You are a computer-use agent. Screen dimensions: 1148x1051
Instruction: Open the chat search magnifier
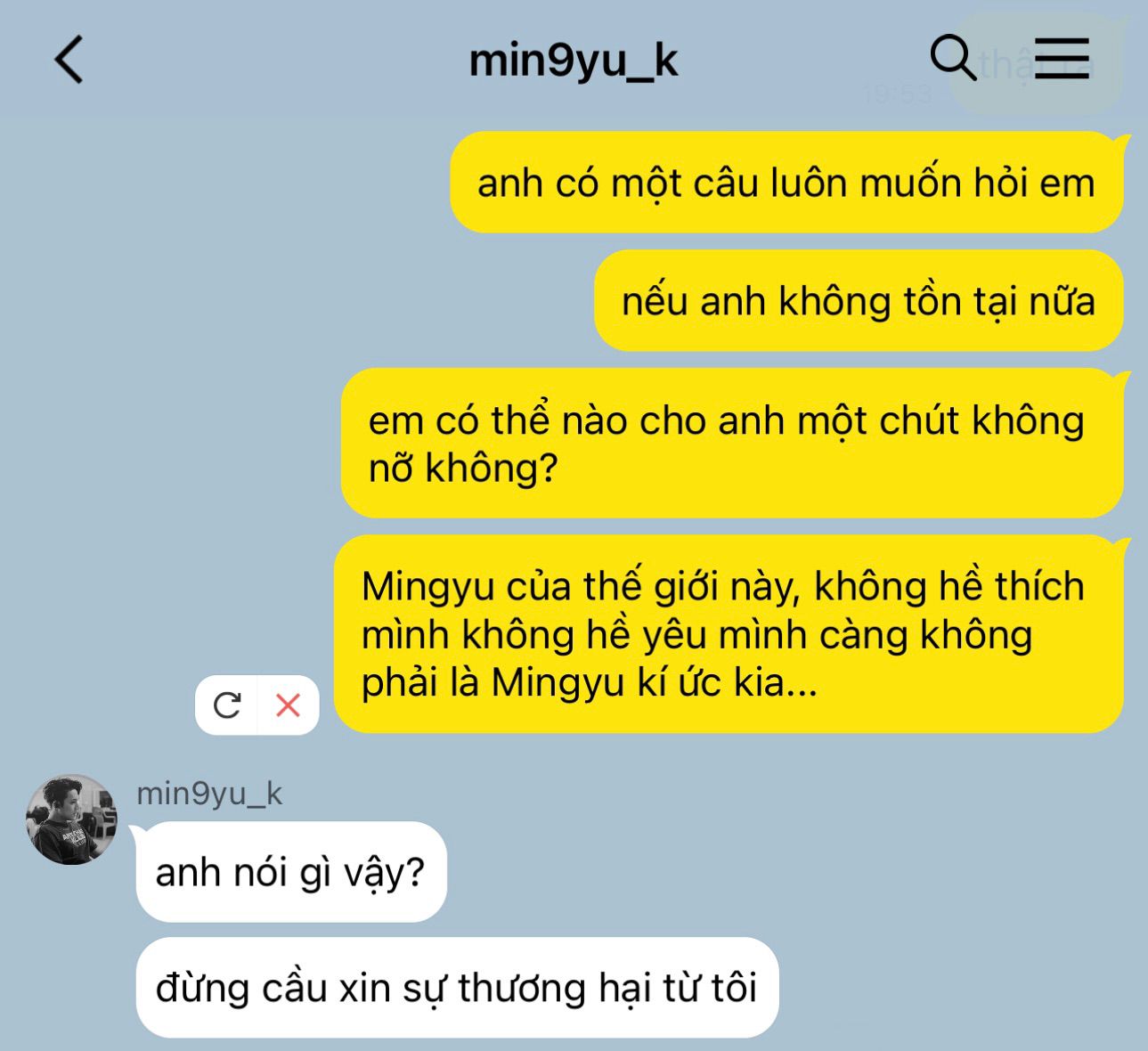click(953, 58)
